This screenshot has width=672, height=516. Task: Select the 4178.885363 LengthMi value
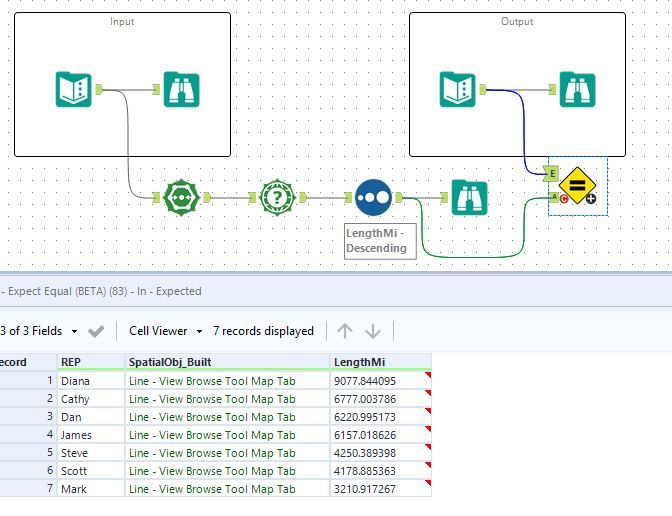tap(381, 471)
